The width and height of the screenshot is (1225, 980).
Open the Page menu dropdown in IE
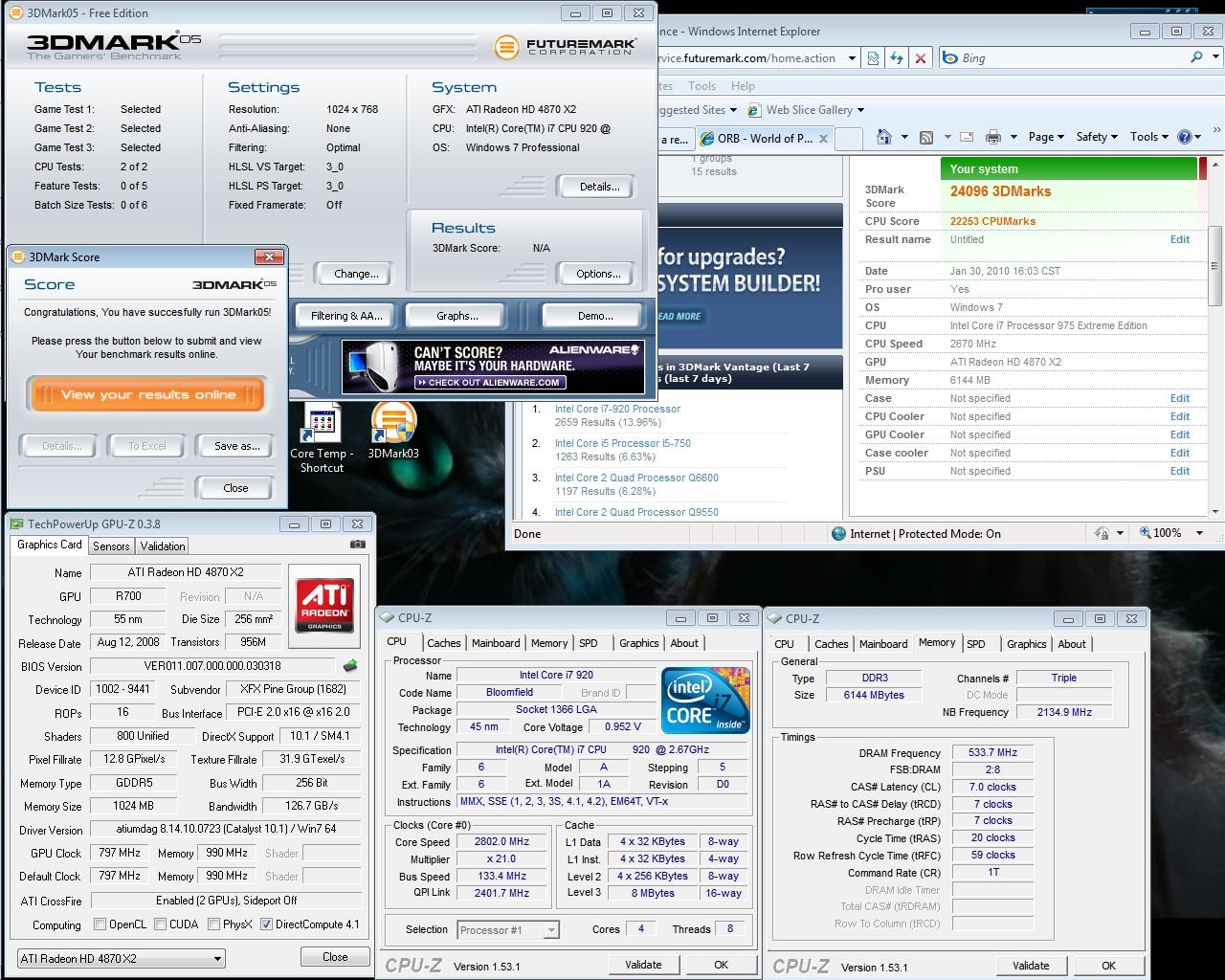1046,137
